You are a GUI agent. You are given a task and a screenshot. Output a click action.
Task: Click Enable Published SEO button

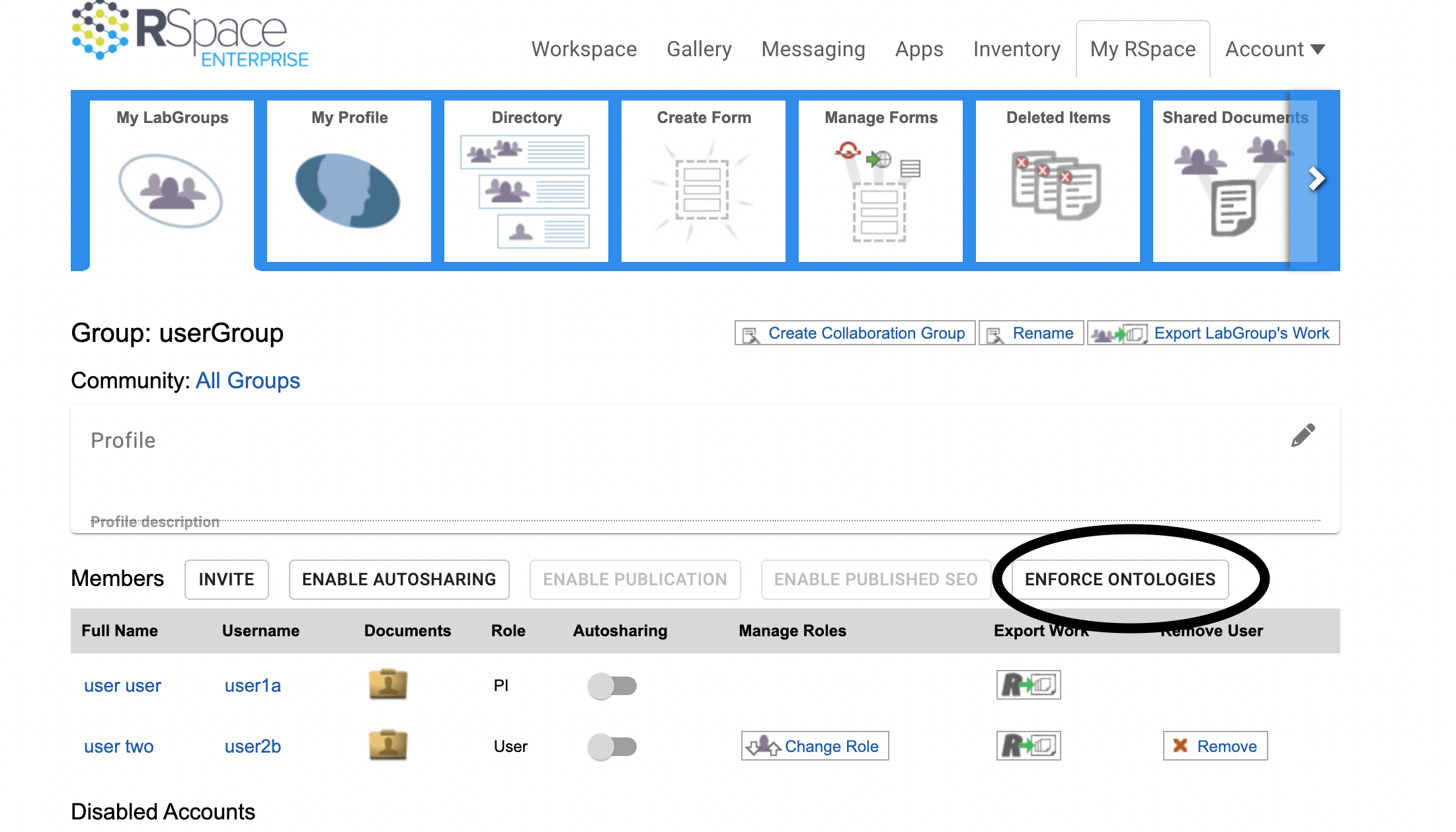876,579
